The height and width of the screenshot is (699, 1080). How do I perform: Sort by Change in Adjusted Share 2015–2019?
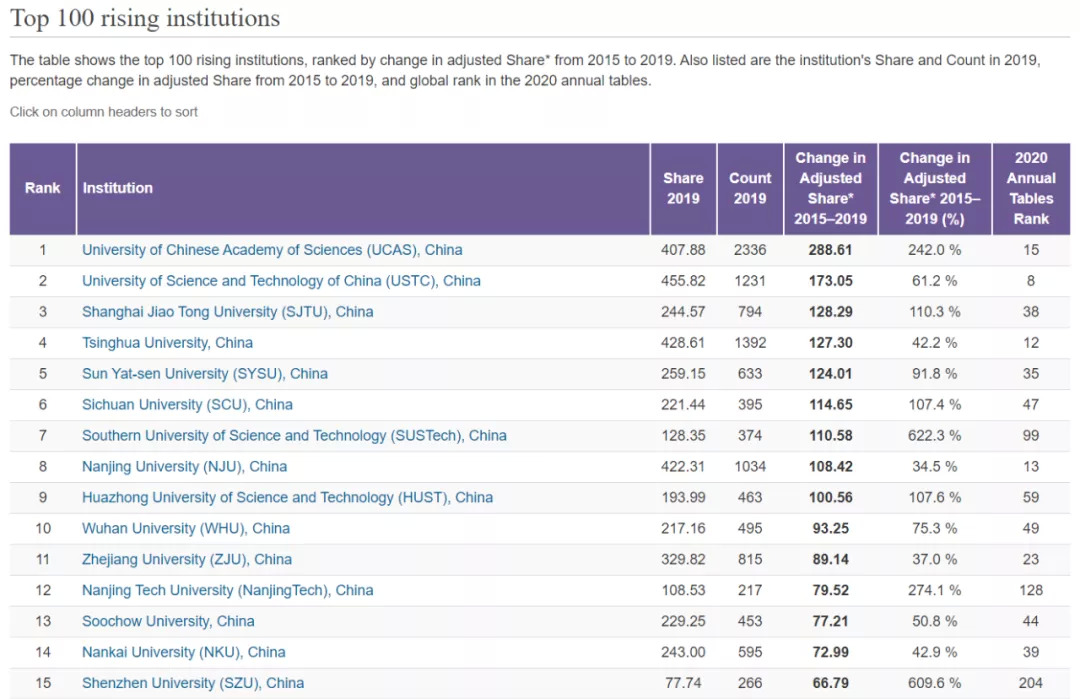click(x=830, y=188)
